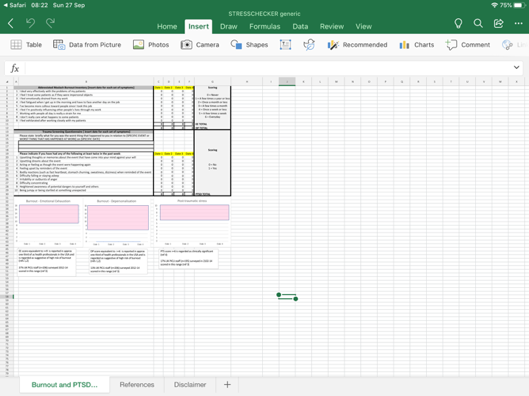
Task: Open the Review tab
Action: (332, 26)
